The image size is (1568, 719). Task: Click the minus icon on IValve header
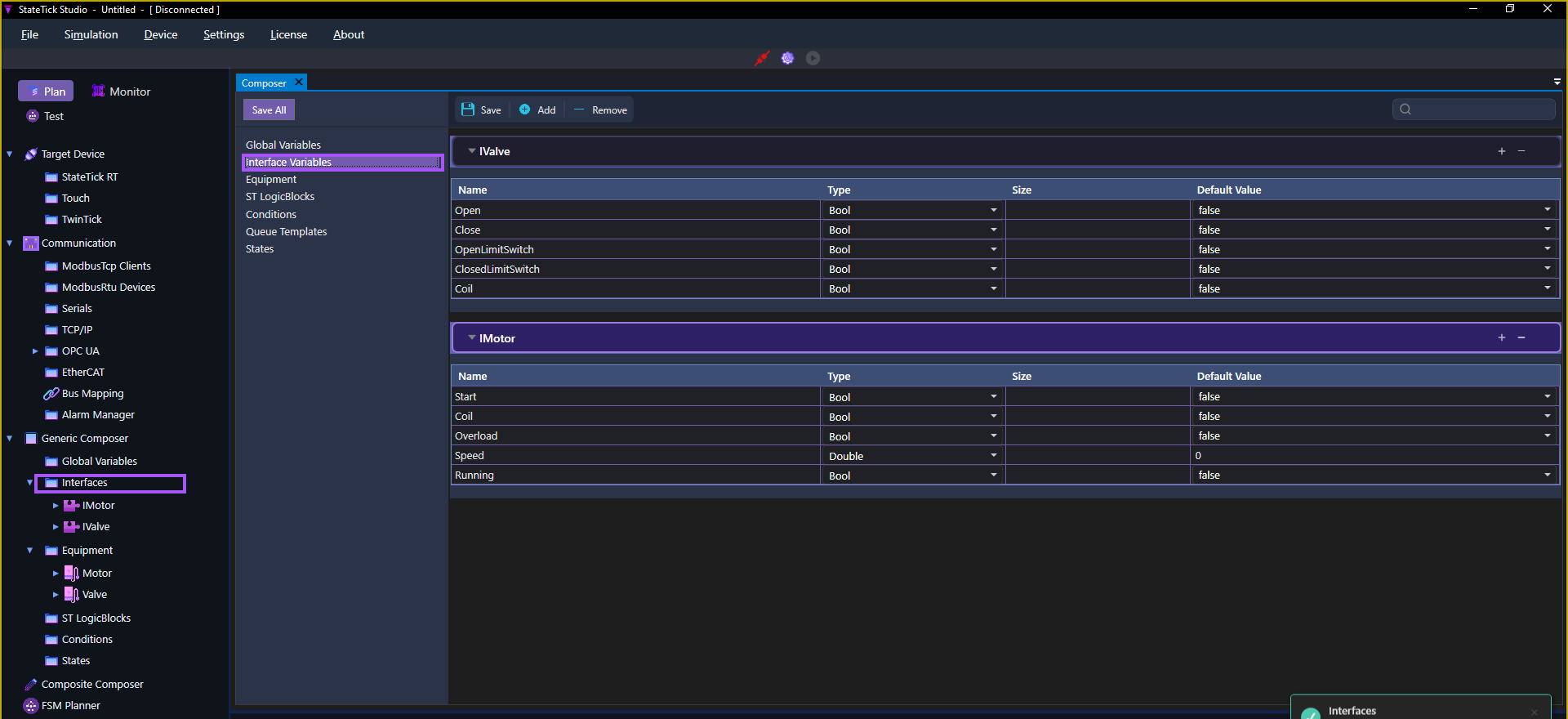tap(1521, 151)
